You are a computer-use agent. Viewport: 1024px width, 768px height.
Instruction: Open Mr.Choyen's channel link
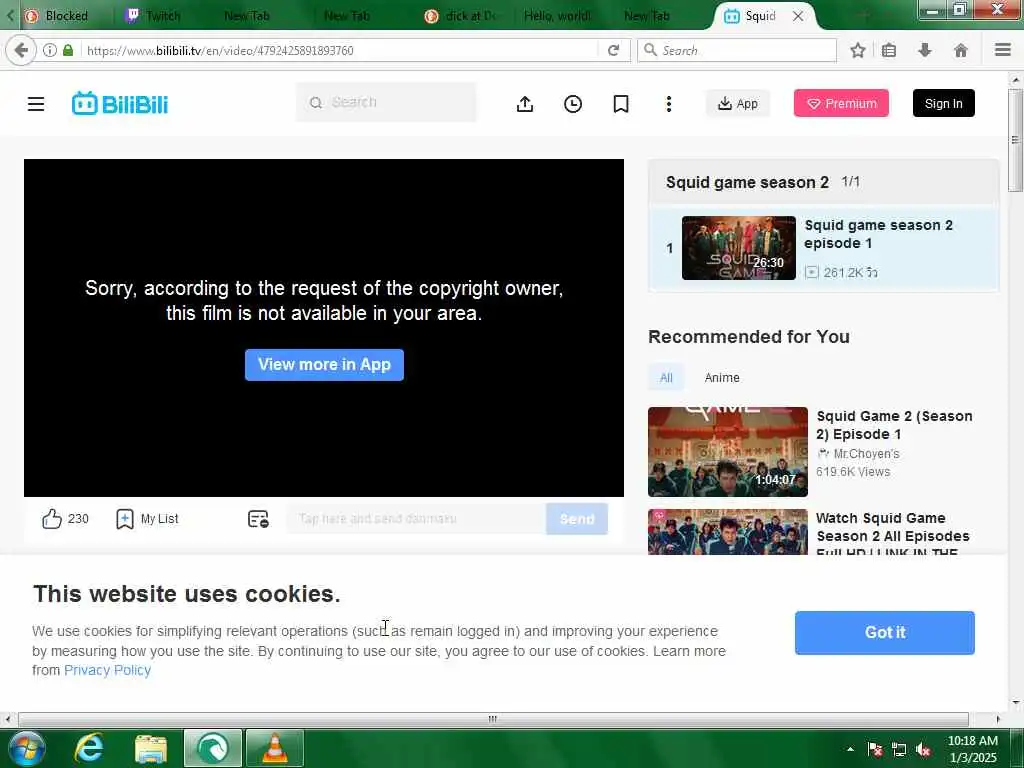867,453
